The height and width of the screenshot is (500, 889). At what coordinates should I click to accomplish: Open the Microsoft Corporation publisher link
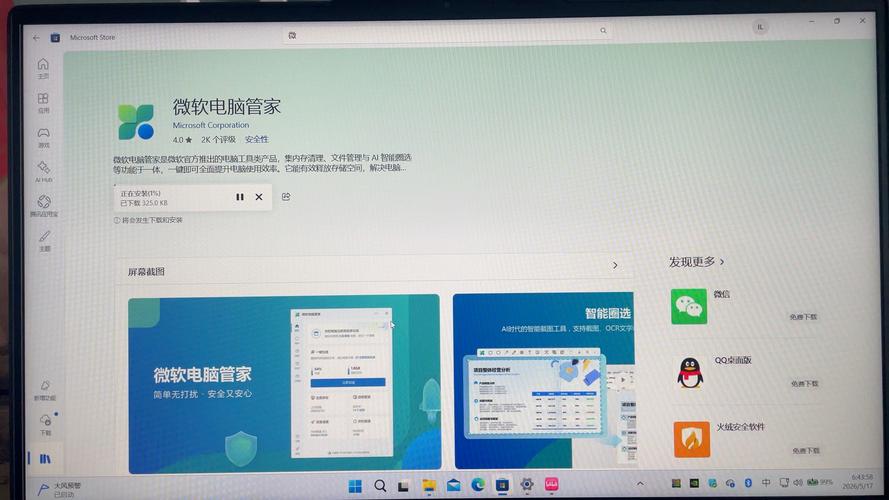tap(211, 125)
